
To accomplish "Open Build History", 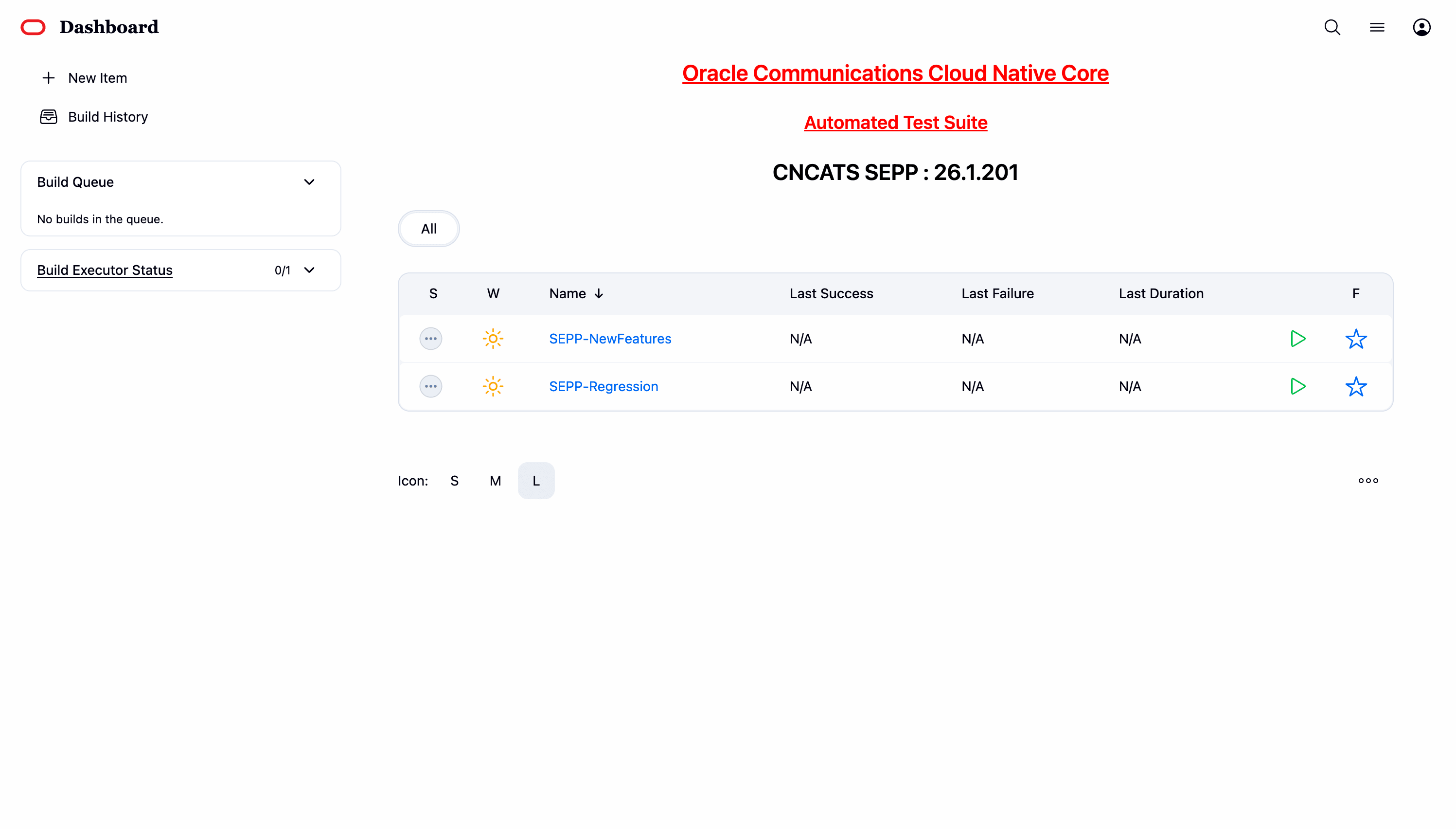I will click(108, 117).
